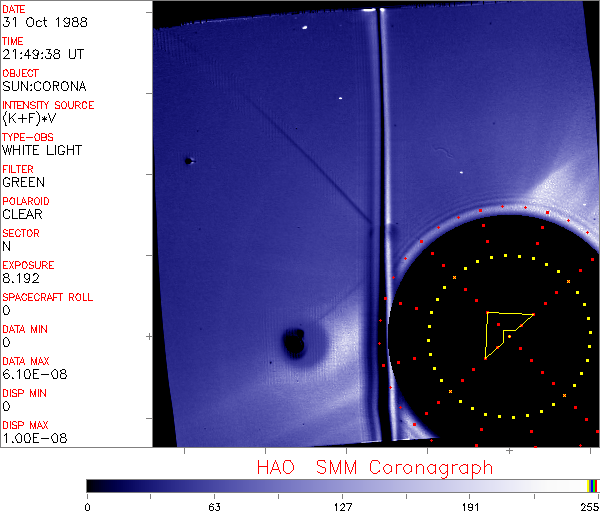Click the "CLEAR" polaroid value
Screen dimensions: 600x512
pyautogui.click(x=23, y=214)
